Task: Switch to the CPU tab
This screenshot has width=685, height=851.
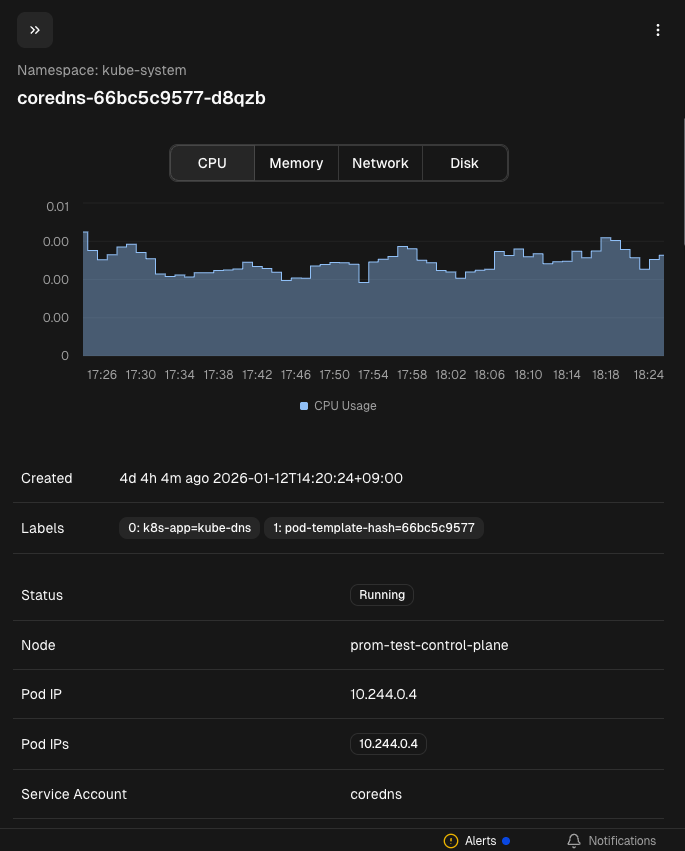Action: (212, 163)
